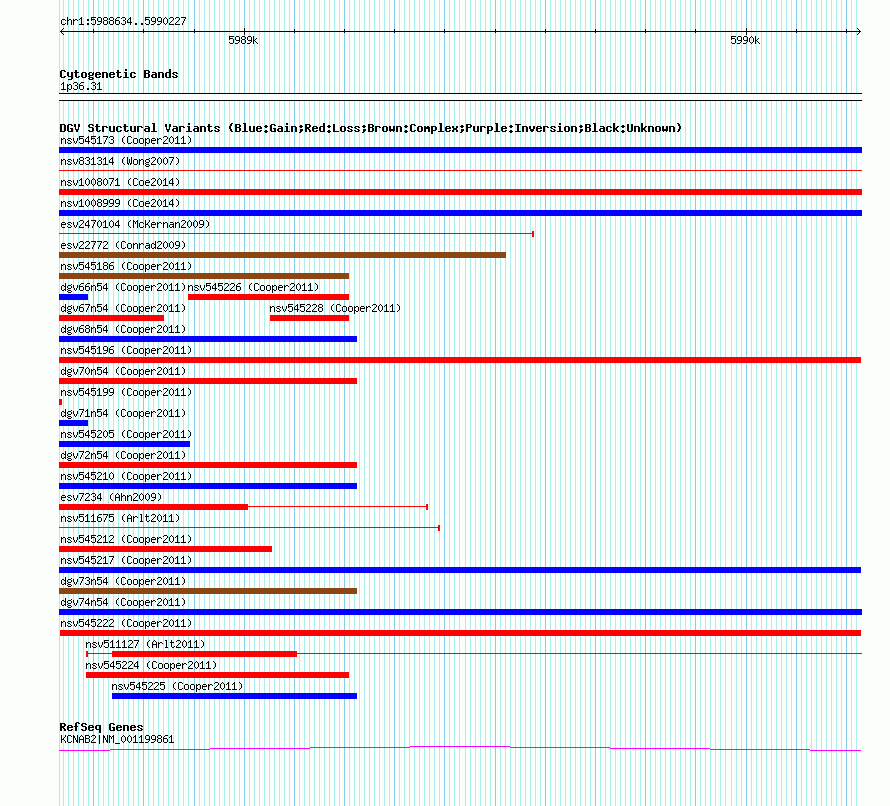Click the esv2470104 (McKernan2009) label
Screen dimensions: 890x806
tap(135, 224)
